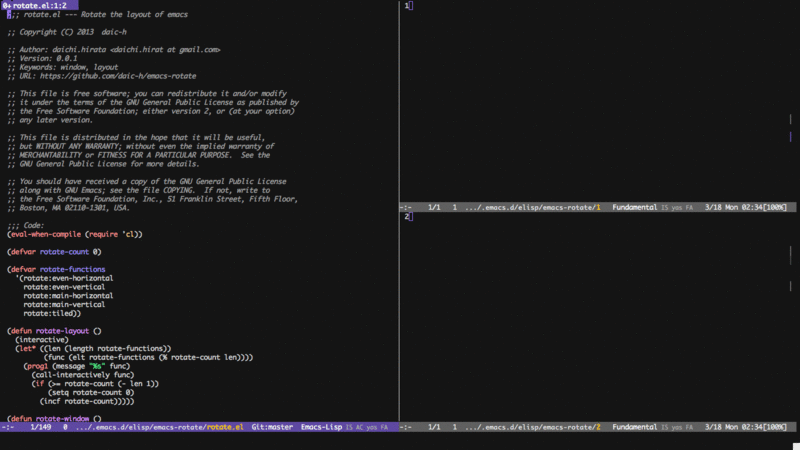Click the mode line status '-:-' on the left pane

coord(8,427)
